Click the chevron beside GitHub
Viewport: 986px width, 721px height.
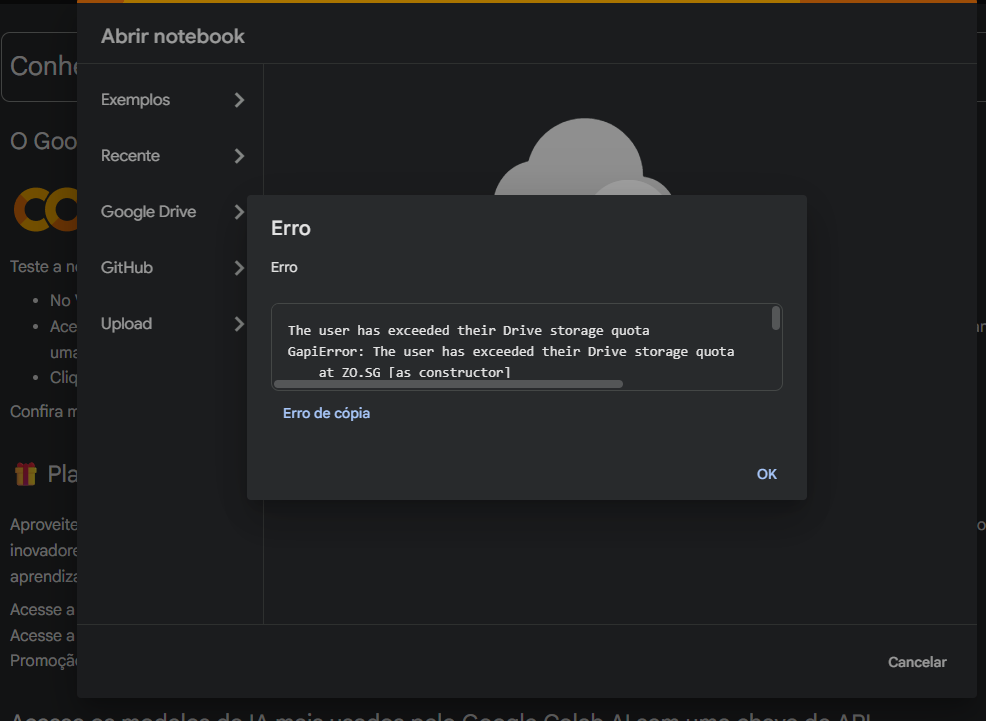239,268
